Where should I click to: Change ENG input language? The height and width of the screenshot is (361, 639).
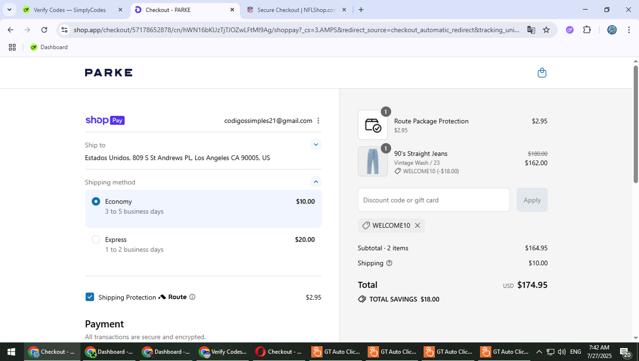point(575,352)
